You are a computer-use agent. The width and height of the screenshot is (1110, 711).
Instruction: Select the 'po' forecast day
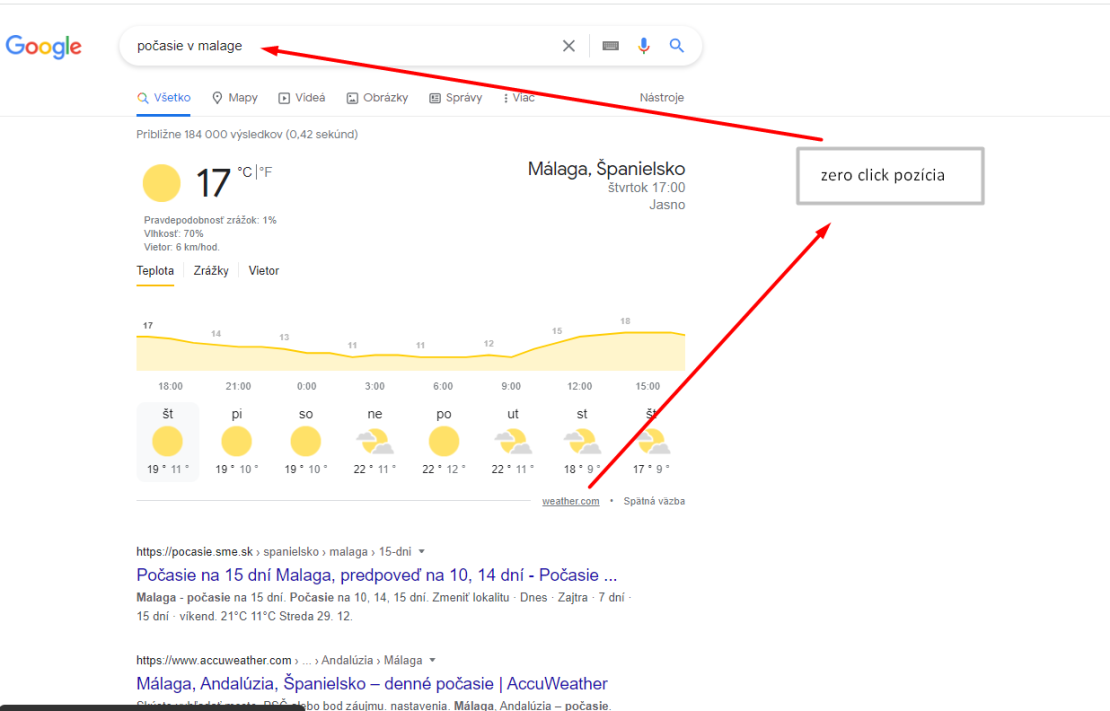click(x=444, y=441)
